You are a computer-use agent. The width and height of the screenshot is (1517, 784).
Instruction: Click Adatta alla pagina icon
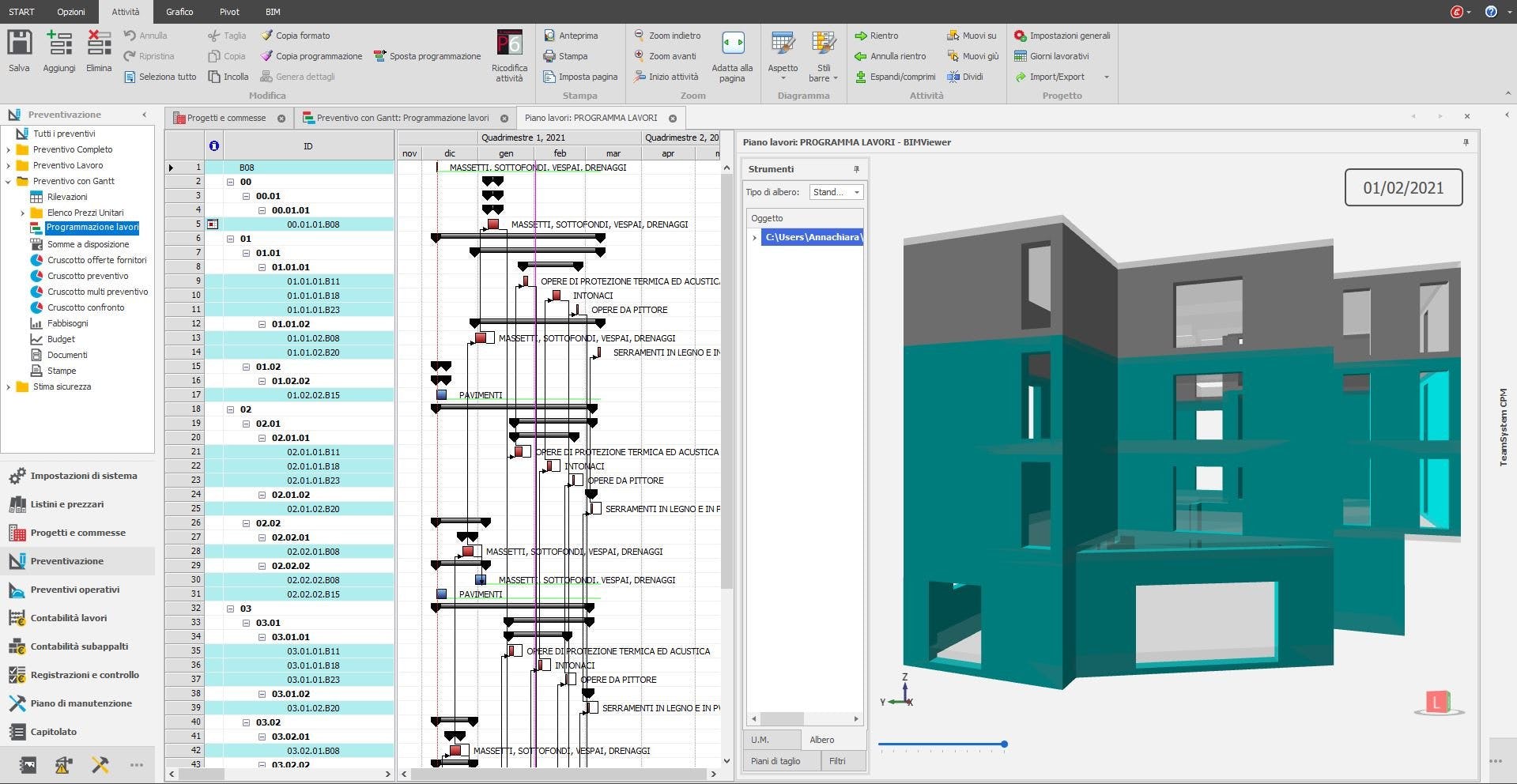[x=733, y=43]
